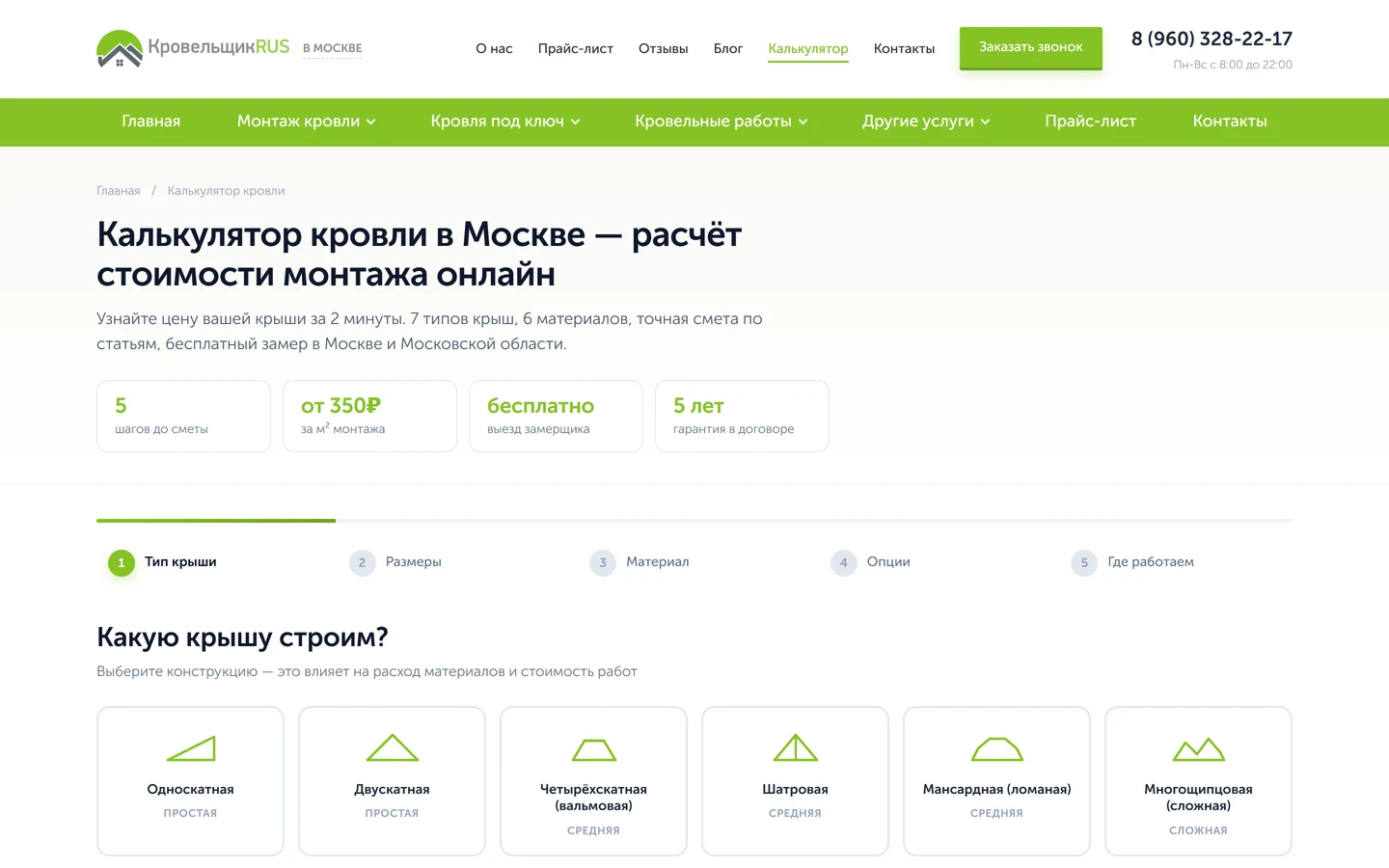Open the В МОСКВЕ city selector
Image resolution: width=1389 pixels, height=868 pixels.
(x=332, y=48)
